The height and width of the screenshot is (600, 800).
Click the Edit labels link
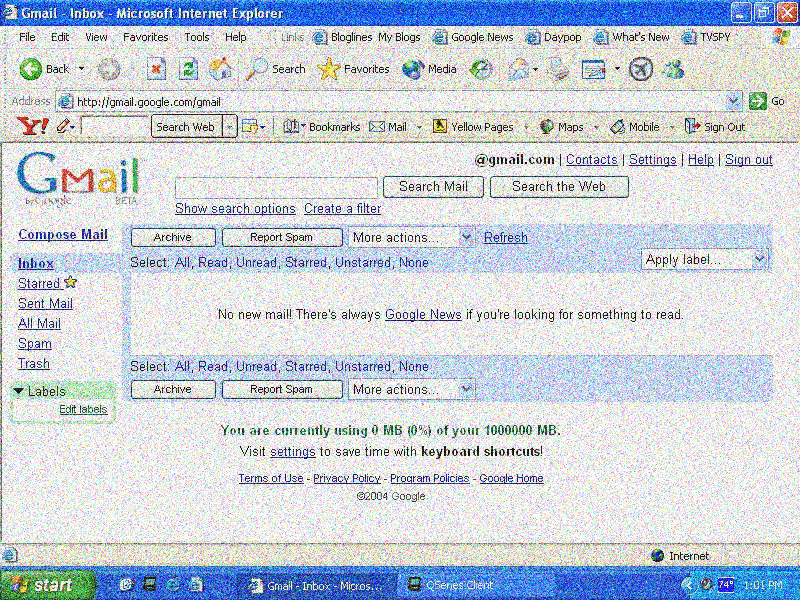pyautogui.click(x=83, y=409)
